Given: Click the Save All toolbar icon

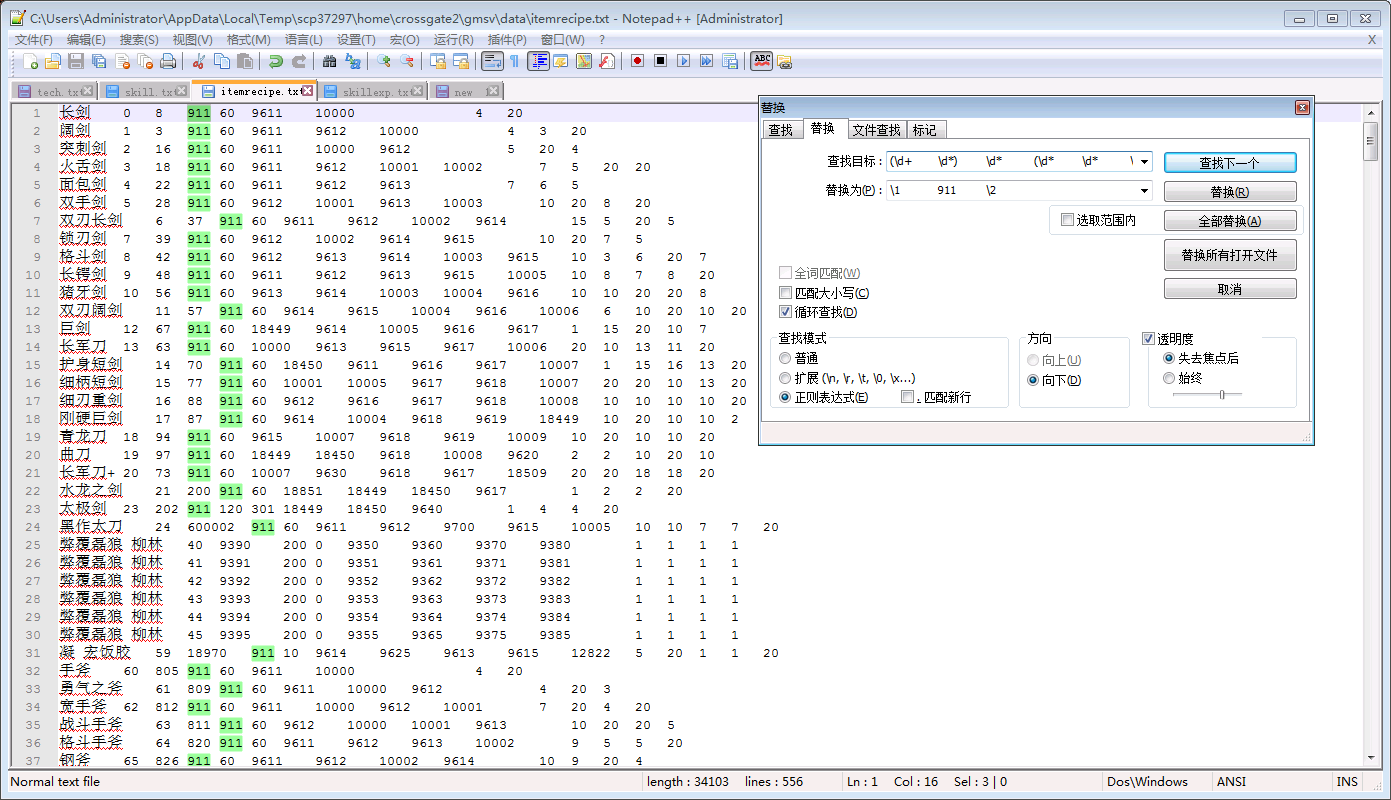Looking at the screenshot, I should pos(98,62).
